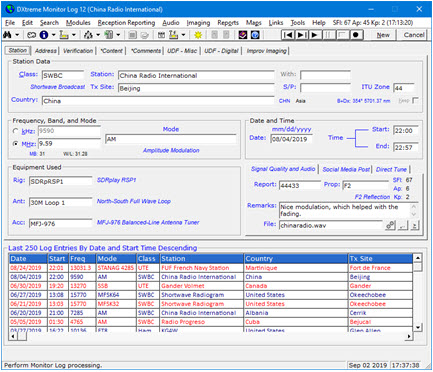Viewport: 433px width, 372px height.
Task: Open the Direct Tune tab
Action: [x=391, y=169]
